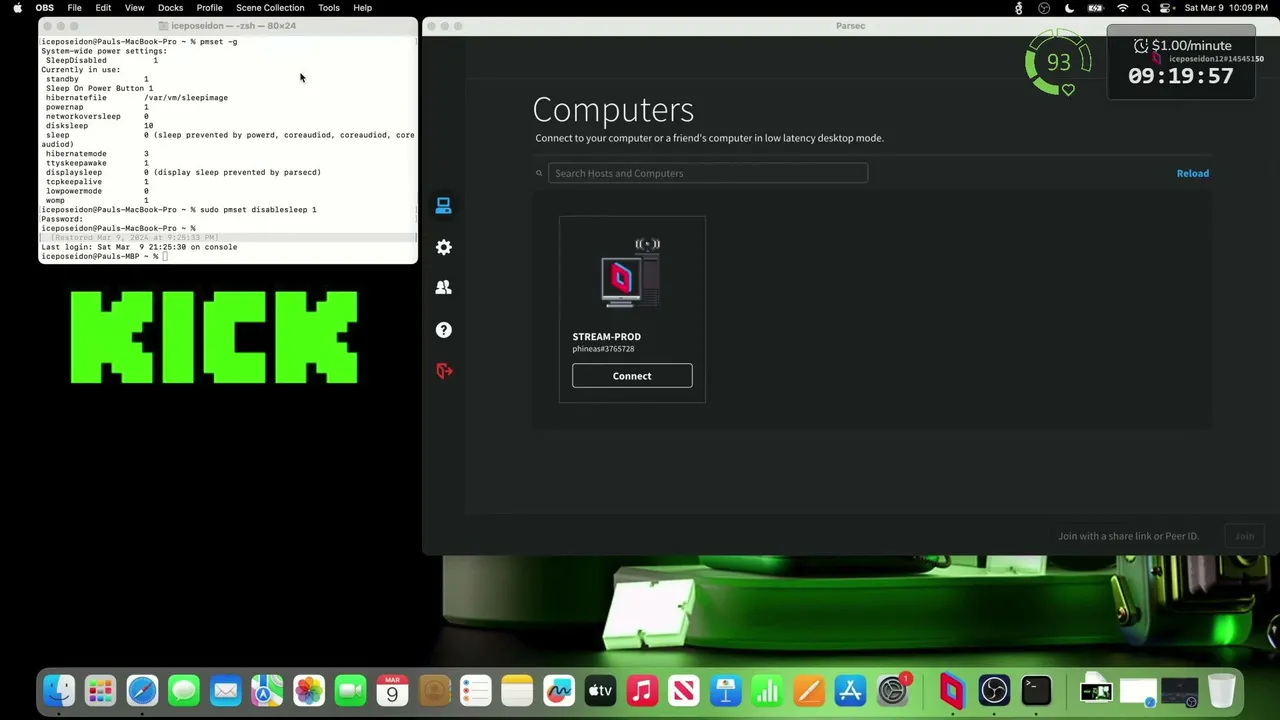1280x720 pixels.
Task: Click the OBS status icon in menu bar
Action: coord(1044,8)
